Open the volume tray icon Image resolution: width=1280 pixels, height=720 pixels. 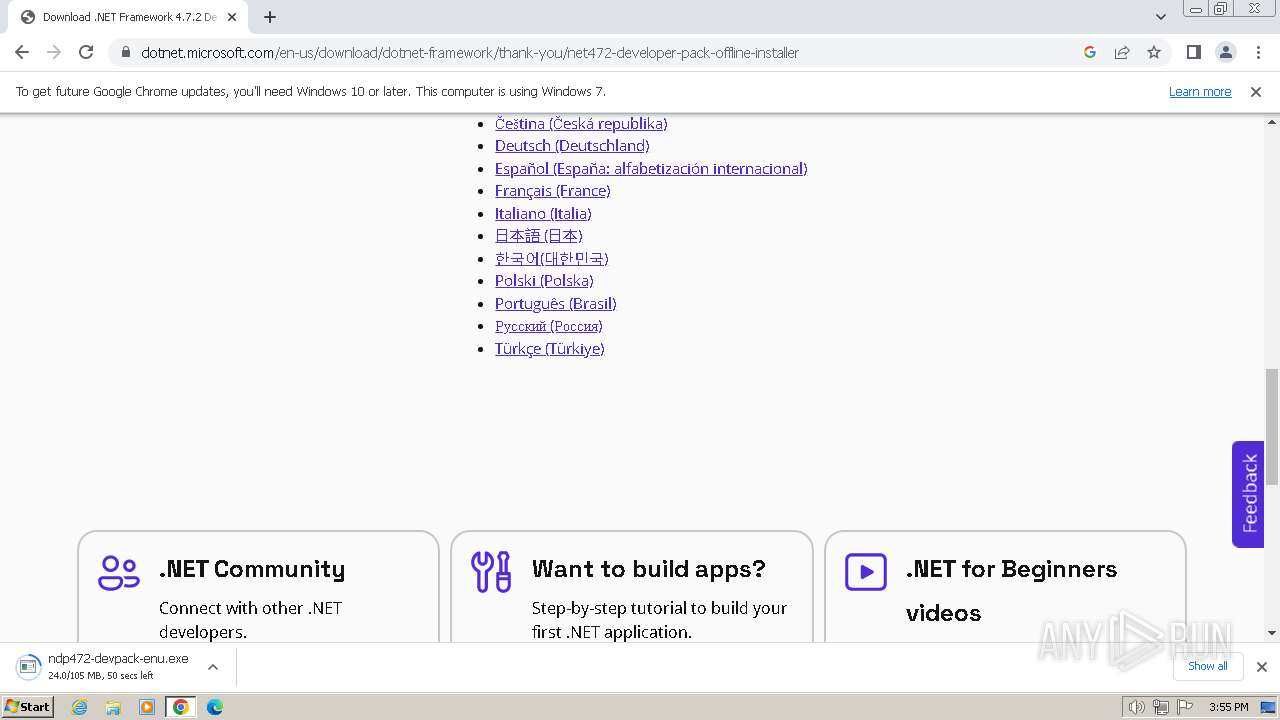coord(1137,707)
